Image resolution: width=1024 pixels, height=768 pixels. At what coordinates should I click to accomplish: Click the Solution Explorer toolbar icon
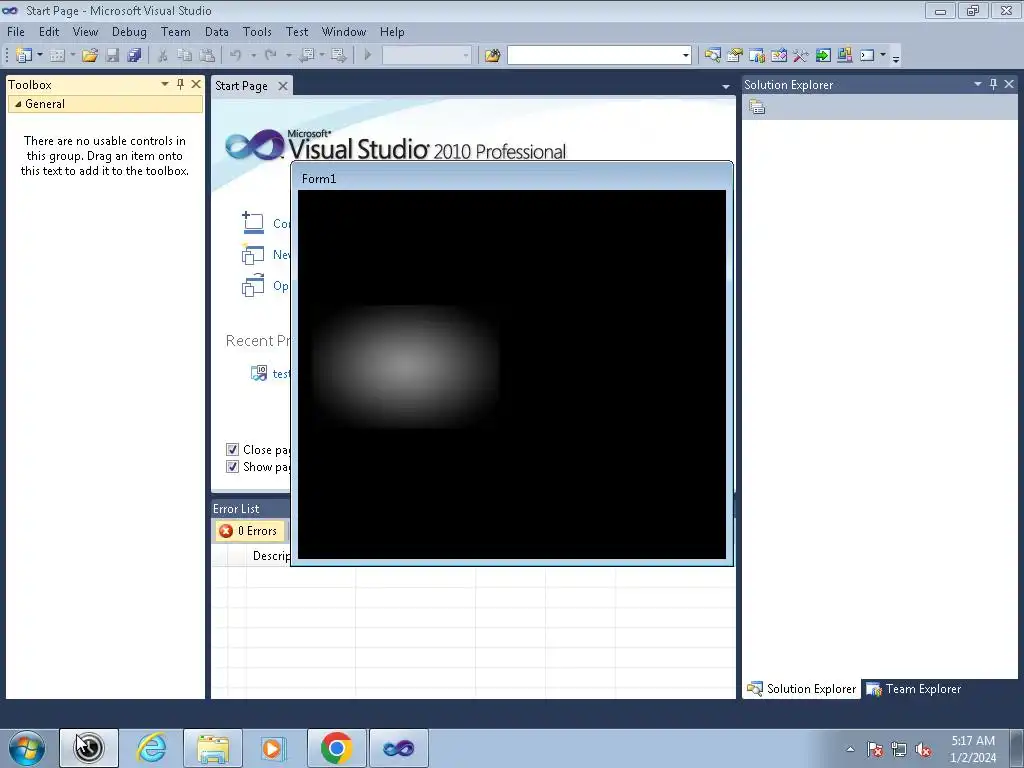(712, 56)
